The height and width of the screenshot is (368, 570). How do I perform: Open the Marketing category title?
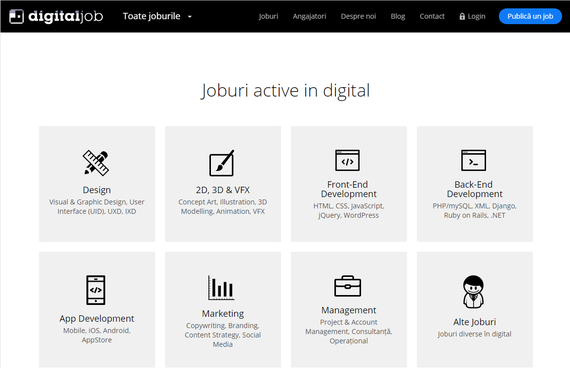(223, 313)
